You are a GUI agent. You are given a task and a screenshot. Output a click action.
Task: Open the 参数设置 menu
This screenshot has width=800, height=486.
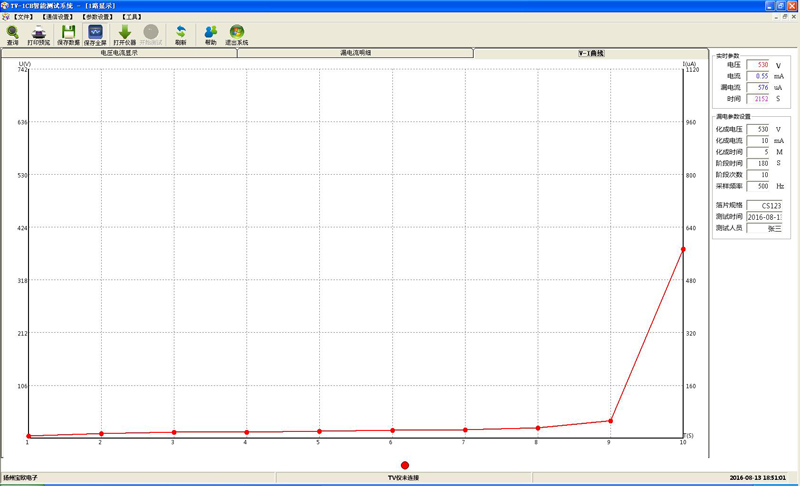[x=97, y=17]
